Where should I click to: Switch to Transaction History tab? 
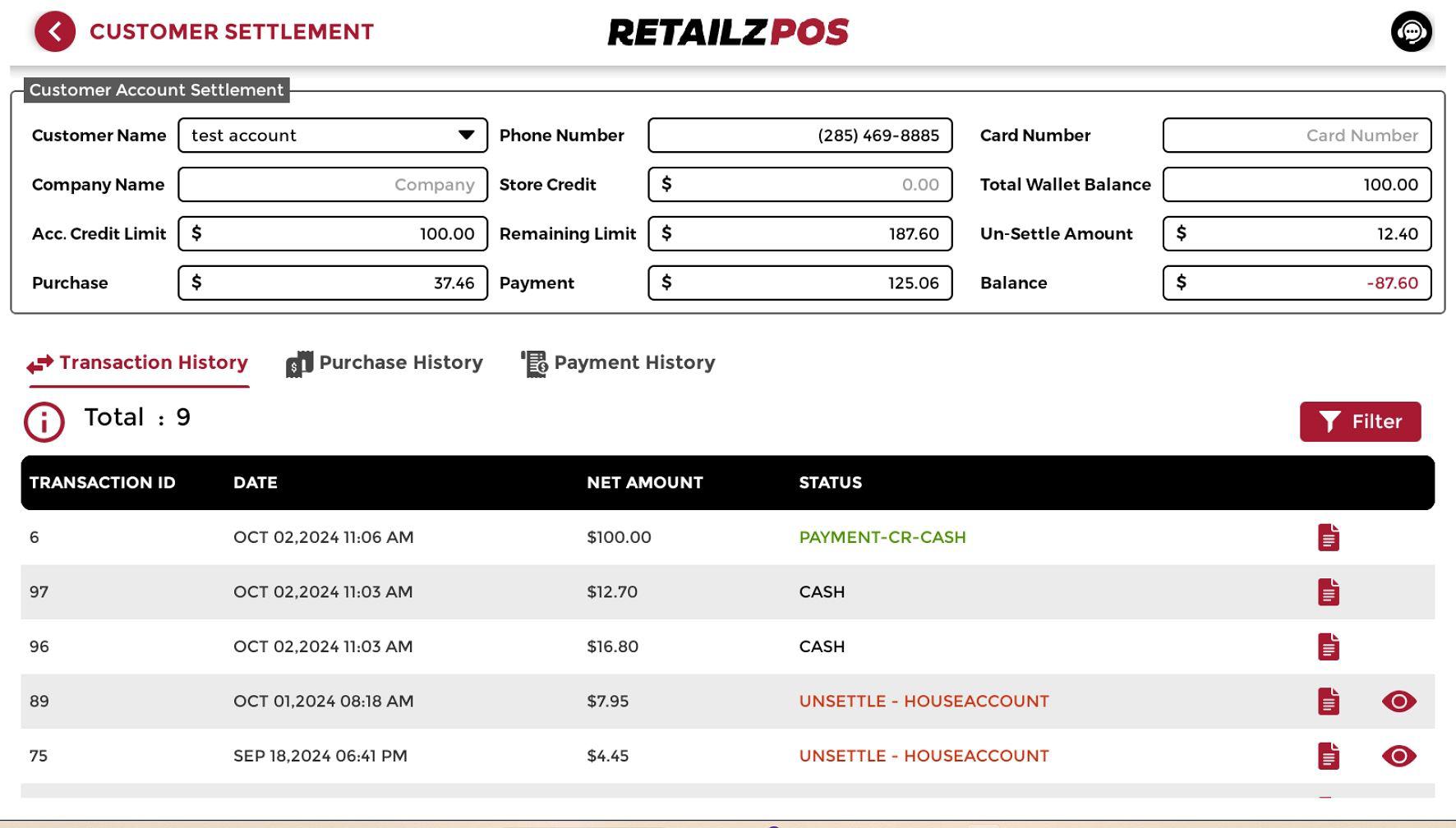tap(138, 363)
